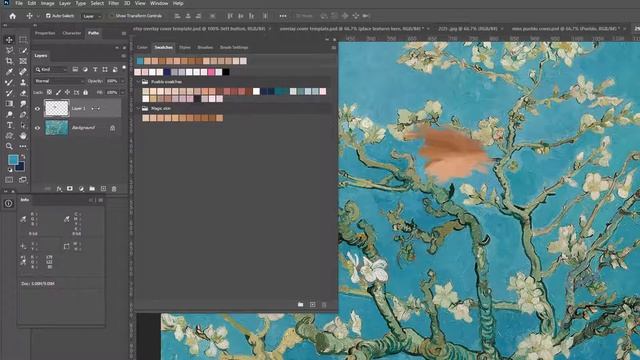This screenshot has height=360, width=640.
Task: Open the Normal blend mode dropdown
Action: click(x=60, y=81)
